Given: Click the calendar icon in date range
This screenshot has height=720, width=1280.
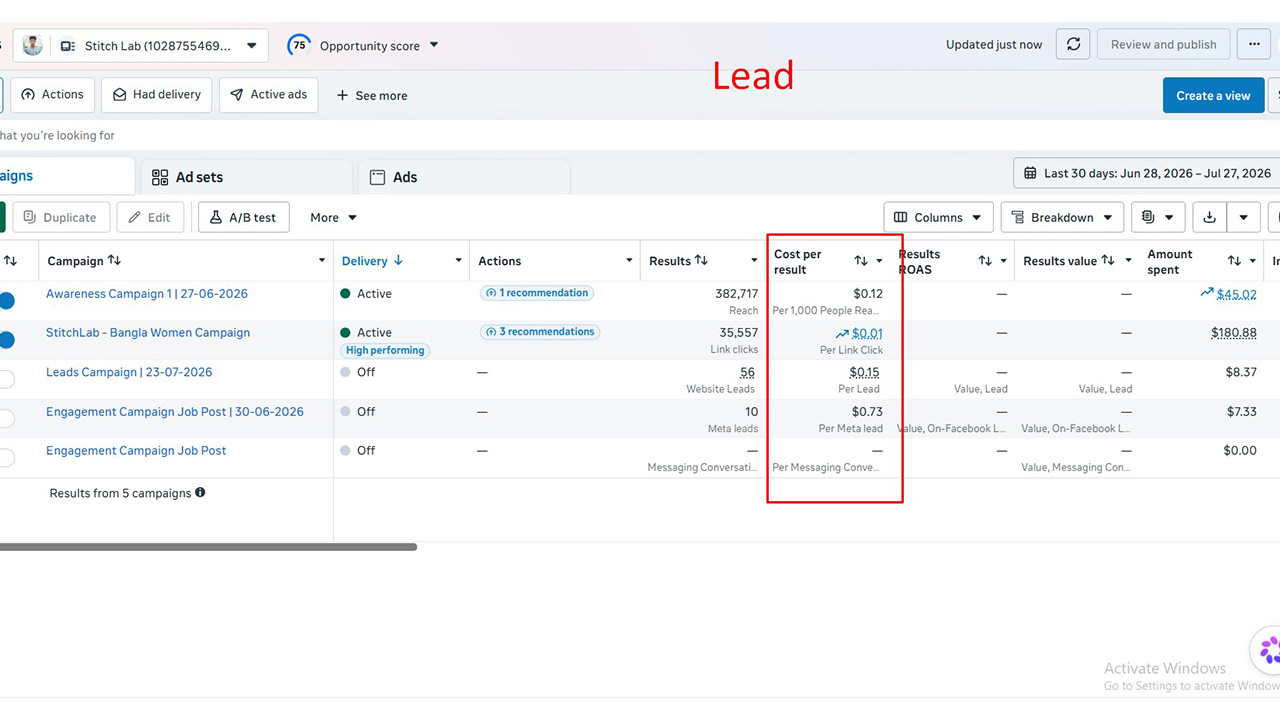Looking at the screenshot, I should (x=1030, y=173).
